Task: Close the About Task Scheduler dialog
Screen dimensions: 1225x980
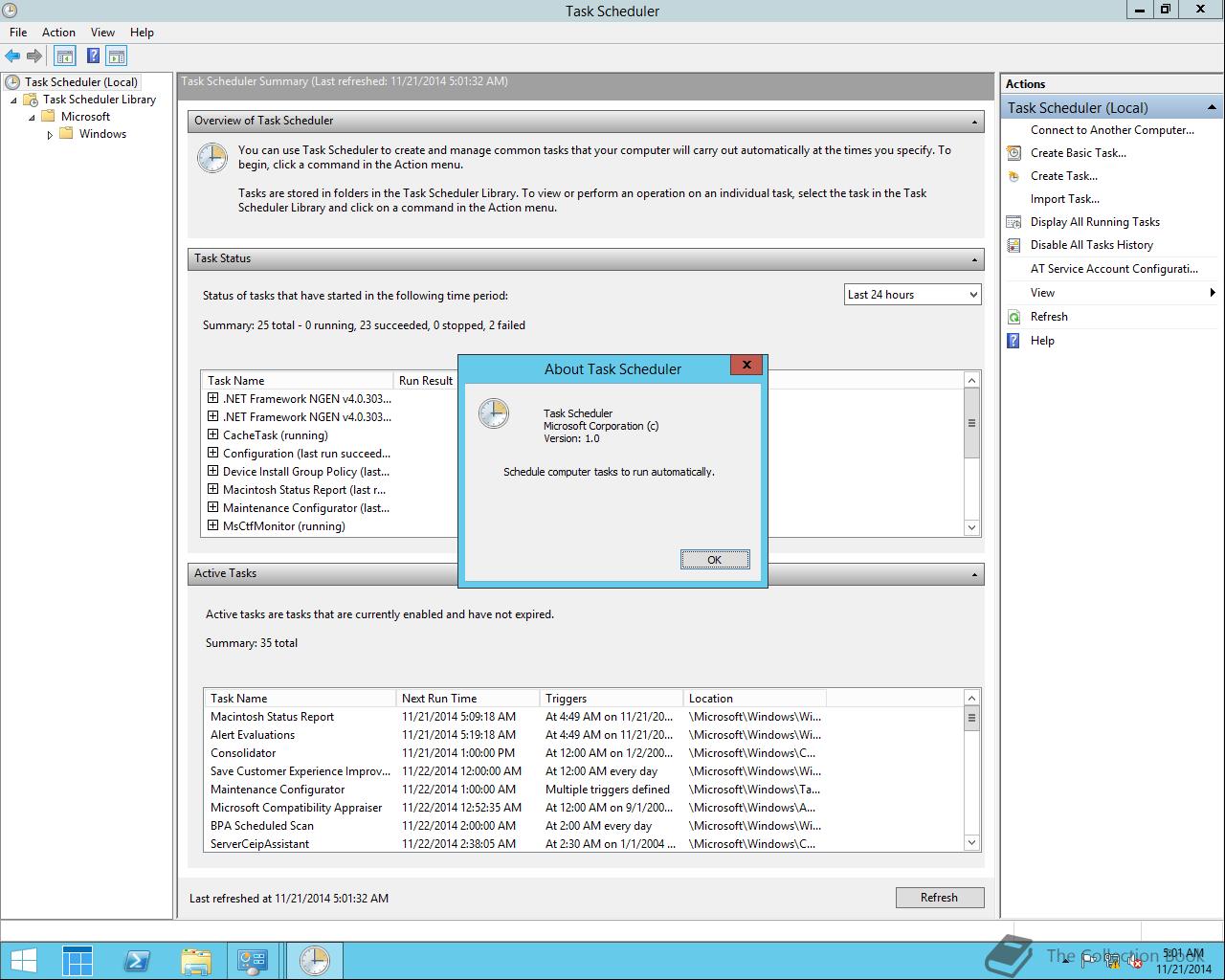Action: point(746,365)
